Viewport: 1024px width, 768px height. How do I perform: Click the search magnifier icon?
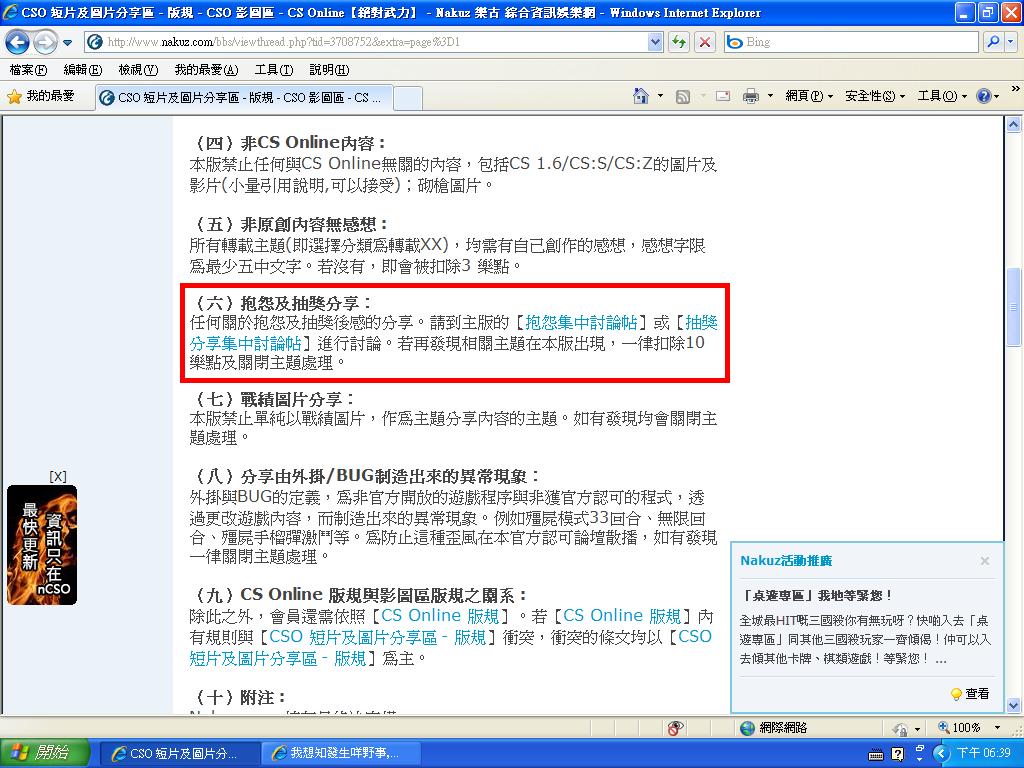[993, 42]
